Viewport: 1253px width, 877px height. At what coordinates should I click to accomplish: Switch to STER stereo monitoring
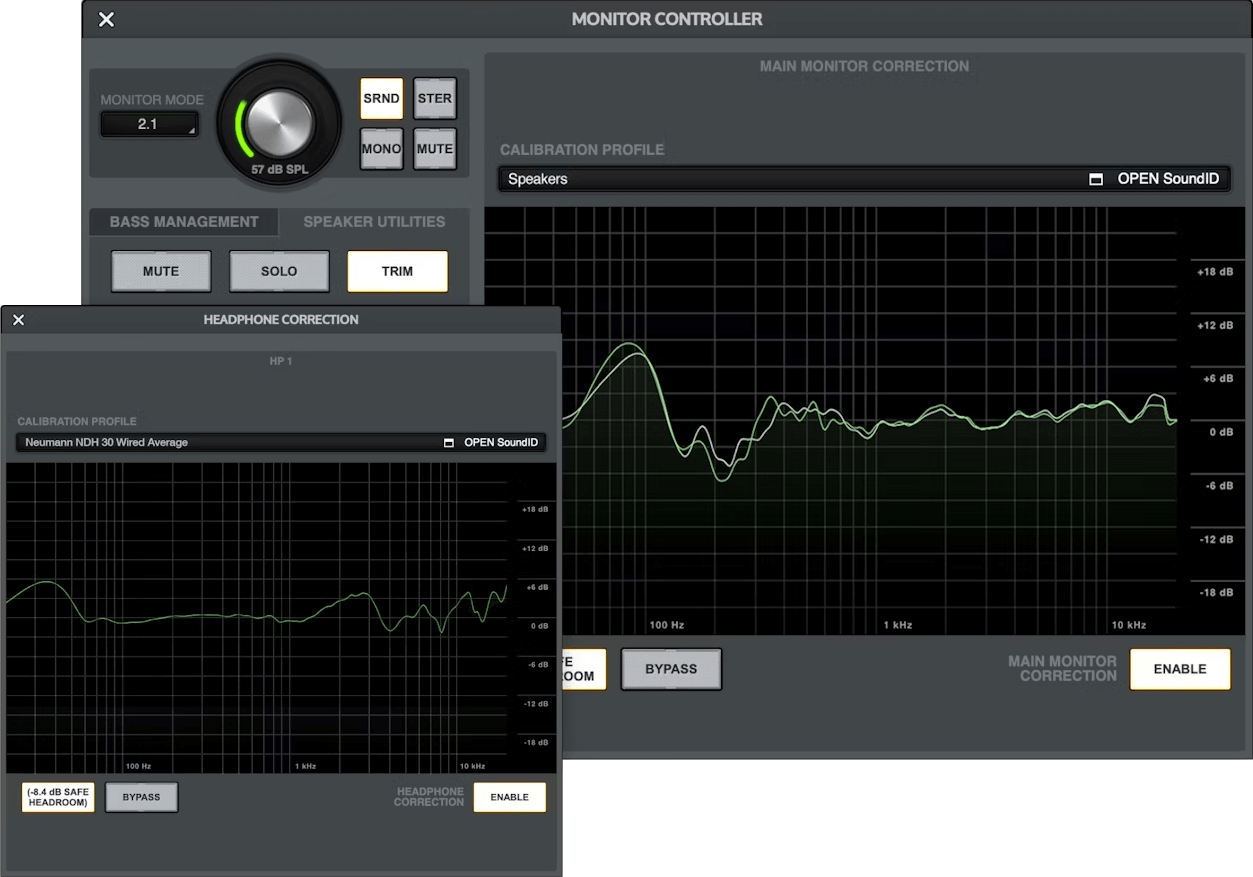[435, 98]
